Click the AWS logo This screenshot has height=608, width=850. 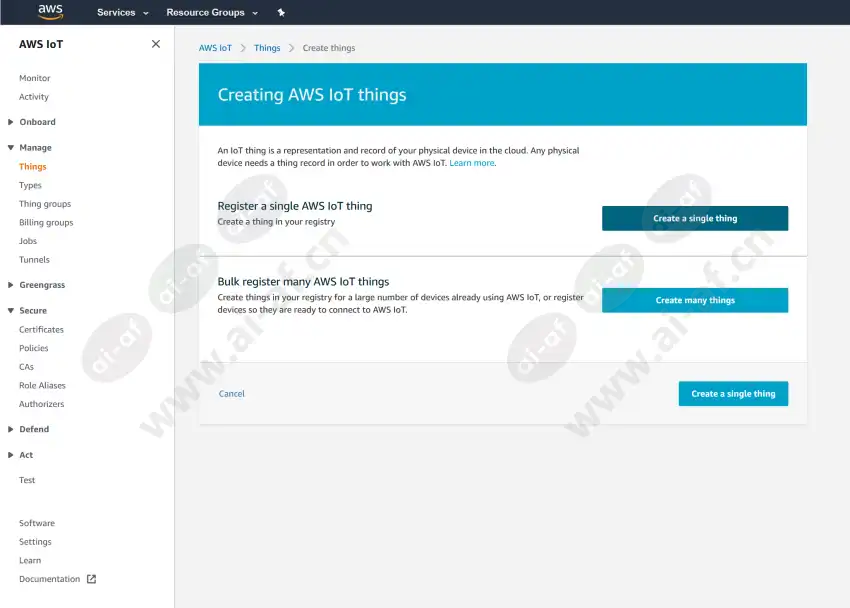50,12
